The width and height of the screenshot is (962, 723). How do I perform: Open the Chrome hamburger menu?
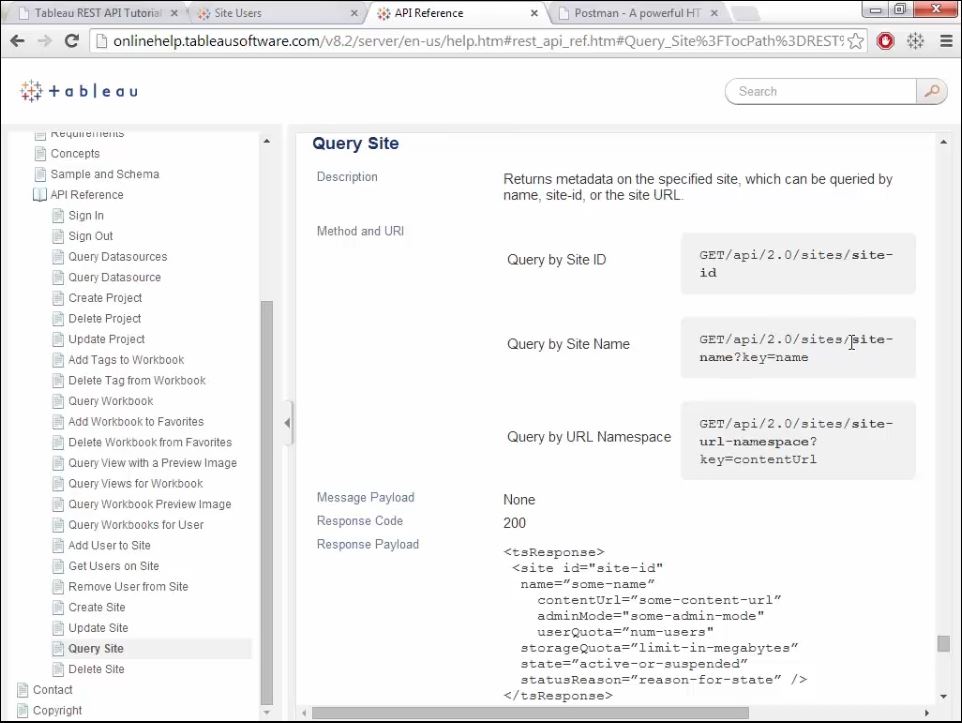pos(946,41)
